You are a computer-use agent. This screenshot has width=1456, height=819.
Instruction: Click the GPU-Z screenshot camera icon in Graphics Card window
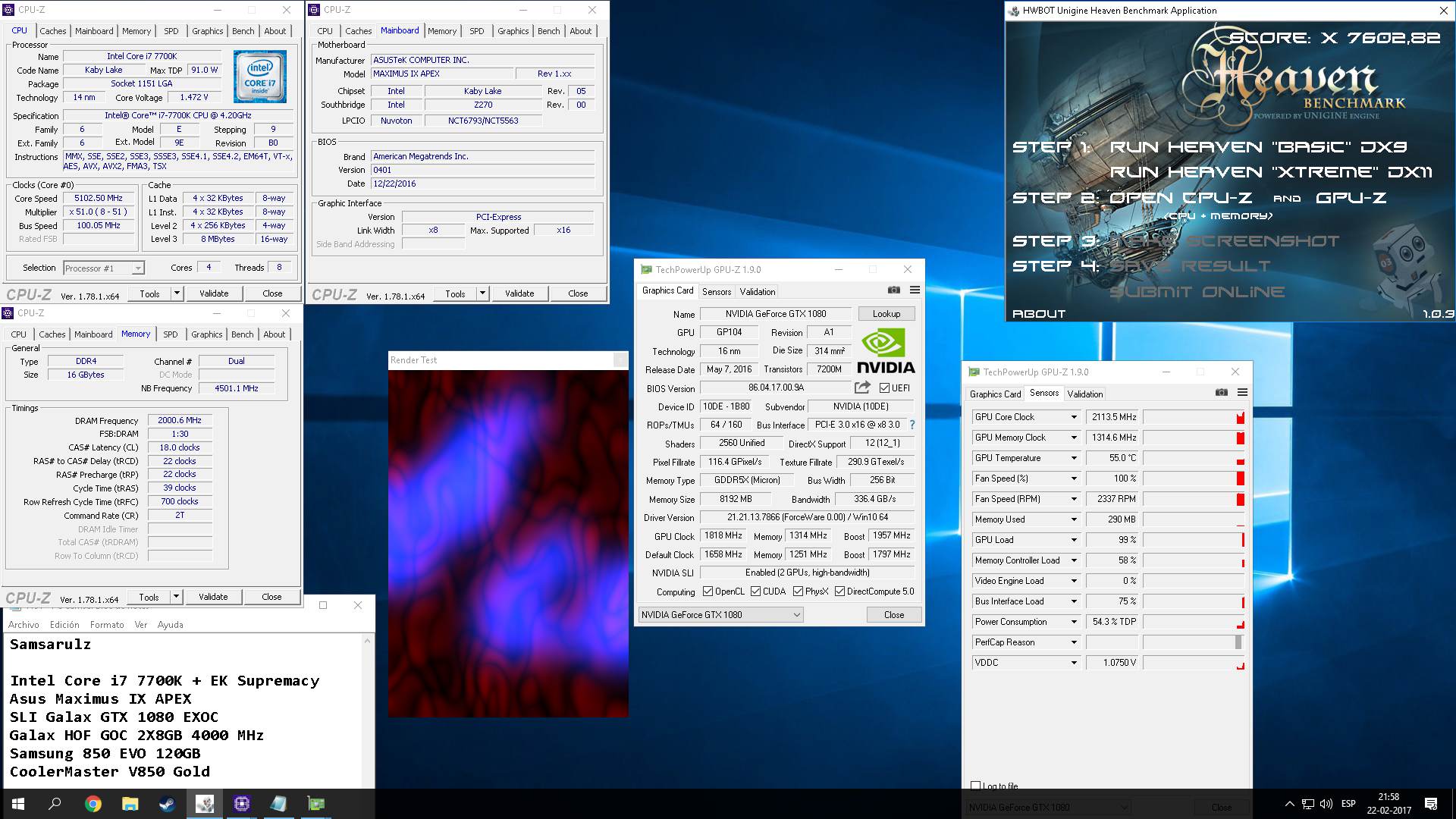[x=894, y=290]
